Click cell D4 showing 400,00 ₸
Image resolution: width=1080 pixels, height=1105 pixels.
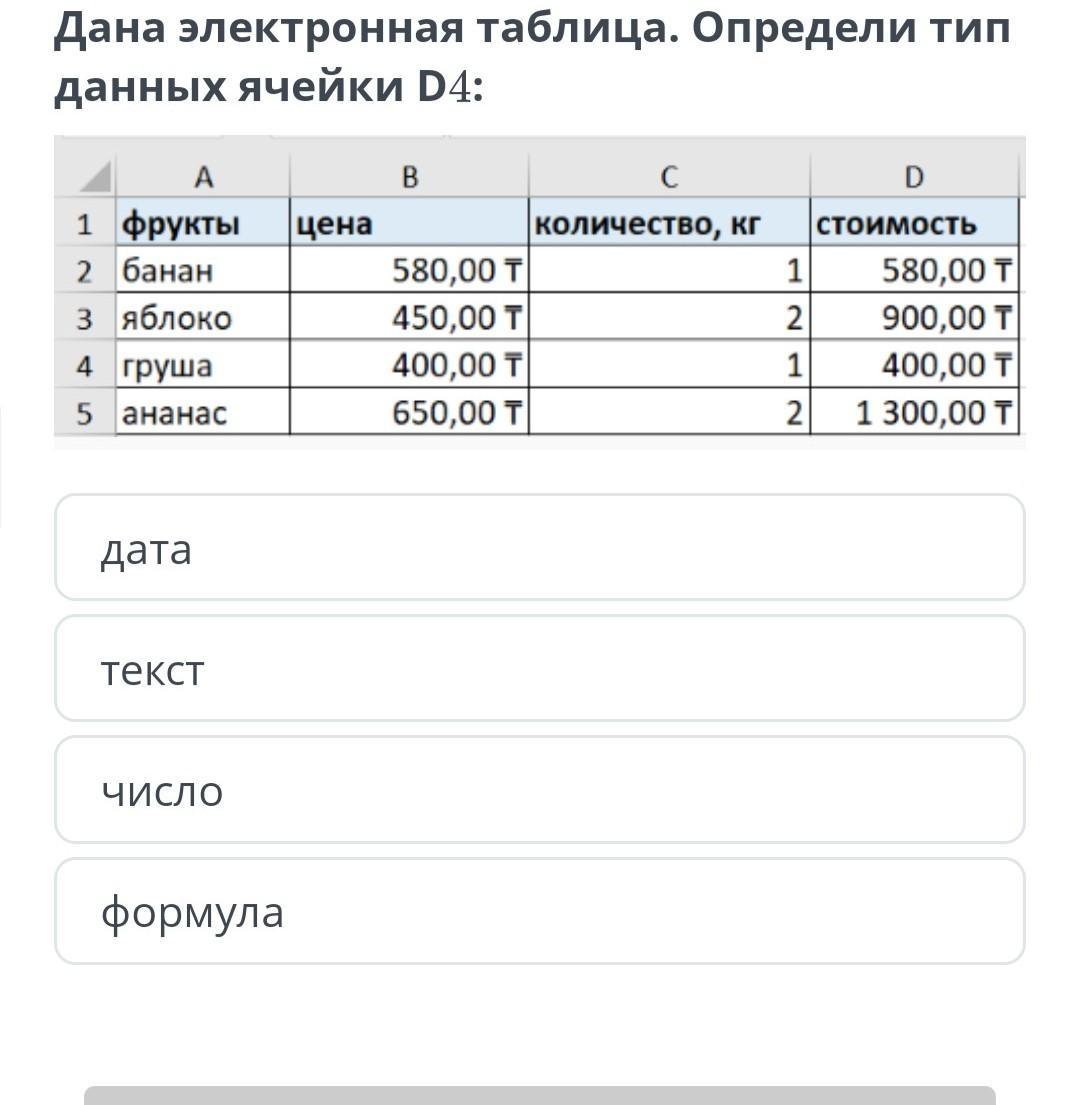(x=914, y=364)
